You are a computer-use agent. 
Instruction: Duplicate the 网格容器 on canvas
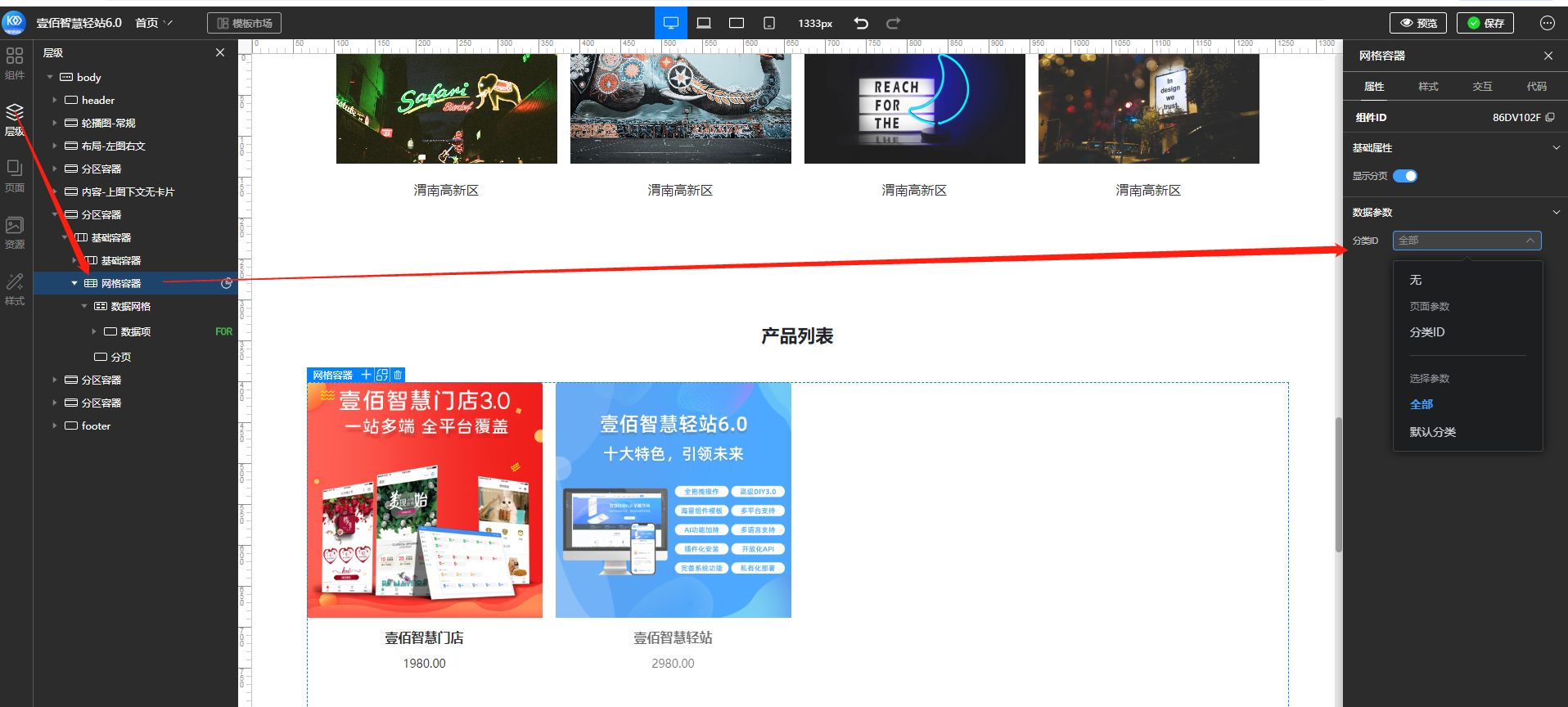(382, 375)
